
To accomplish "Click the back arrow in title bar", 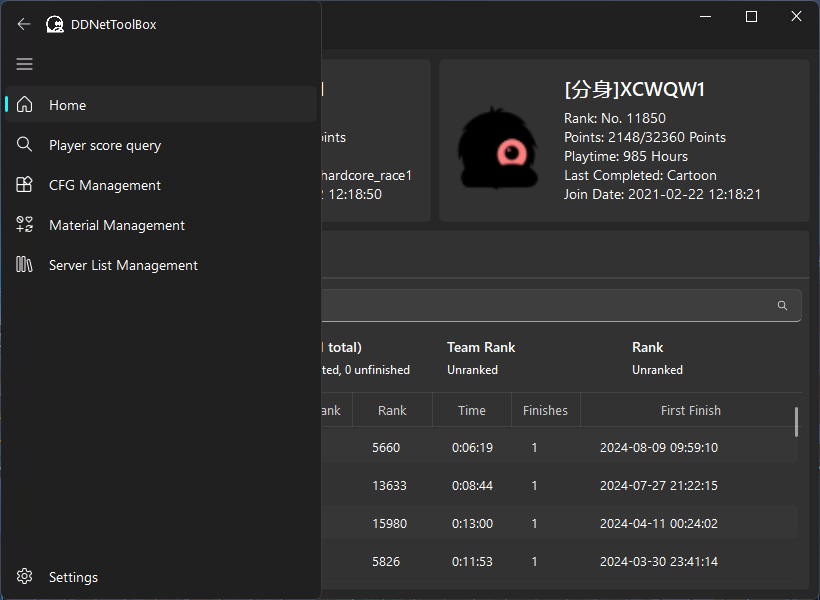I will (24, 24).
